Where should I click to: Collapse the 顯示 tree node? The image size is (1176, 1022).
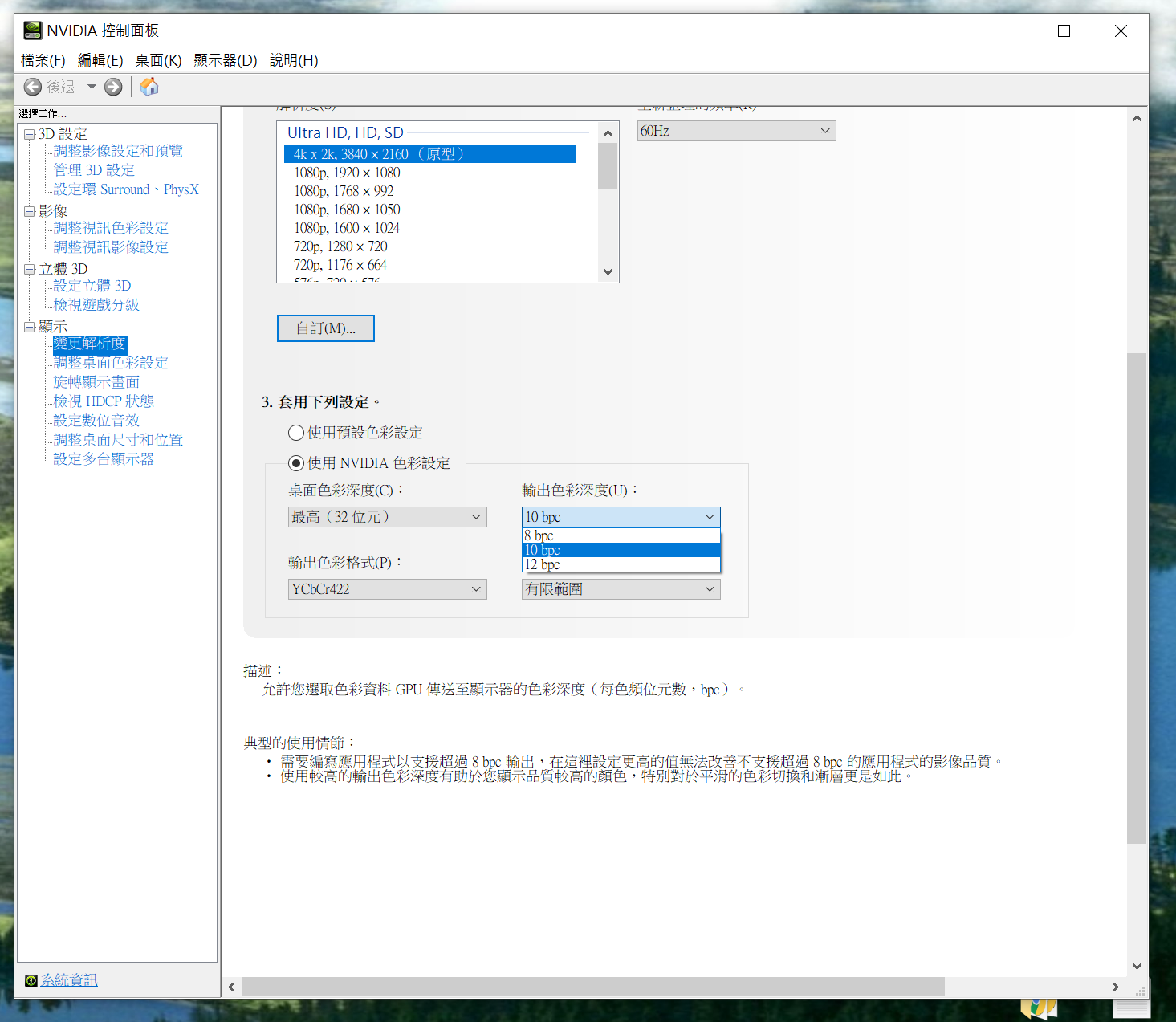coord(29,327)
